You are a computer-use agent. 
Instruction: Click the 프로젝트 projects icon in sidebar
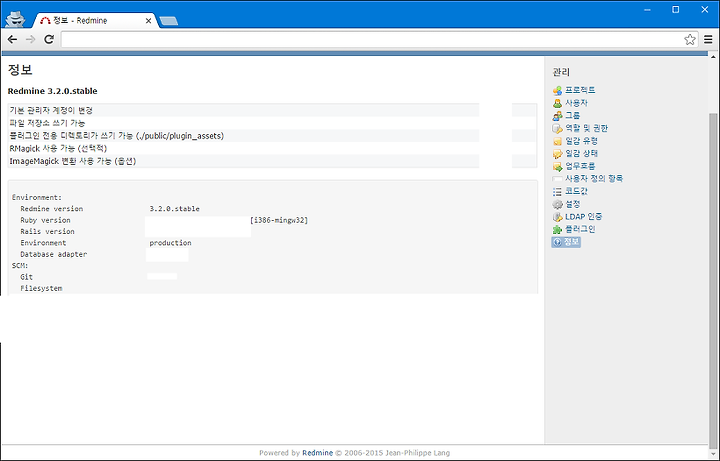tap(557, 90)
